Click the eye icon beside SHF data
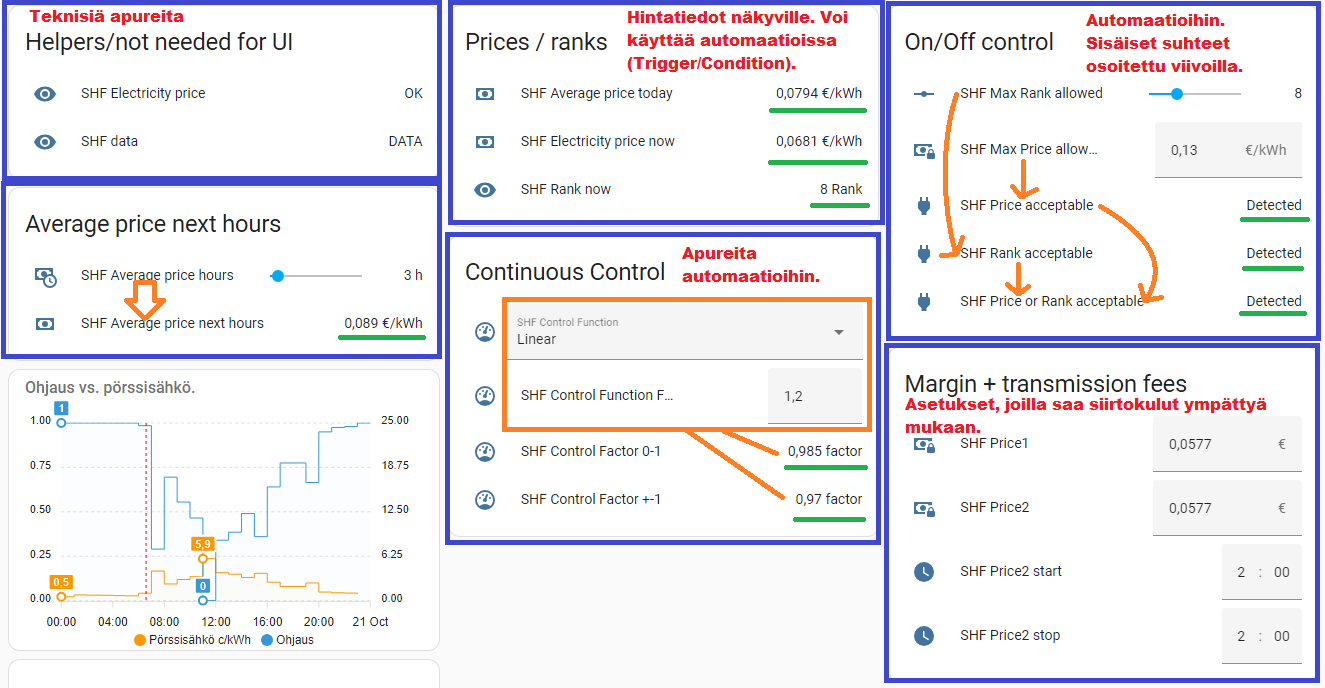1325x688 pixels. 45,142
